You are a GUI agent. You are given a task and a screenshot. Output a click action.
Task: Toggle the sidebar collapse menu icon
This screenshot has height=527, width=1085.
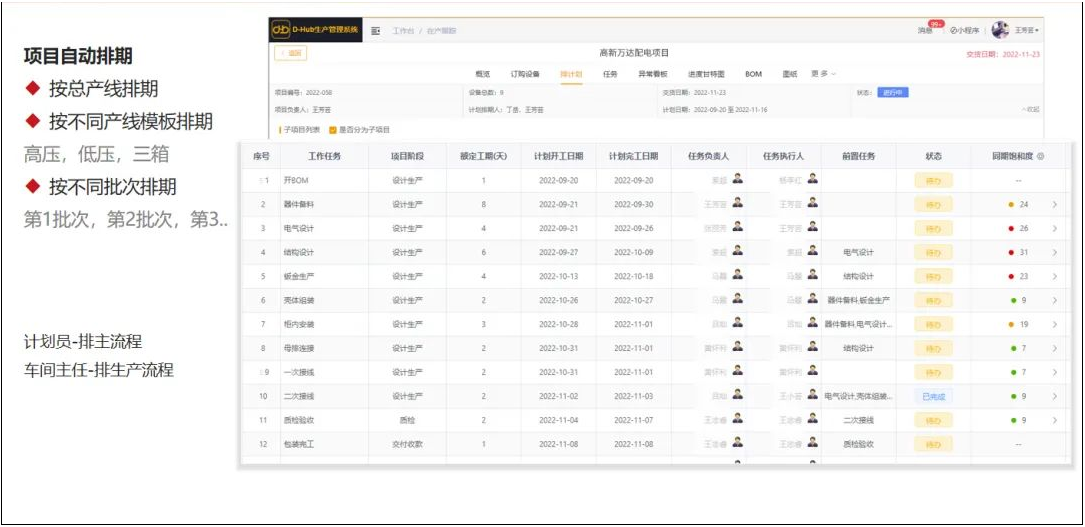(375, 31)
